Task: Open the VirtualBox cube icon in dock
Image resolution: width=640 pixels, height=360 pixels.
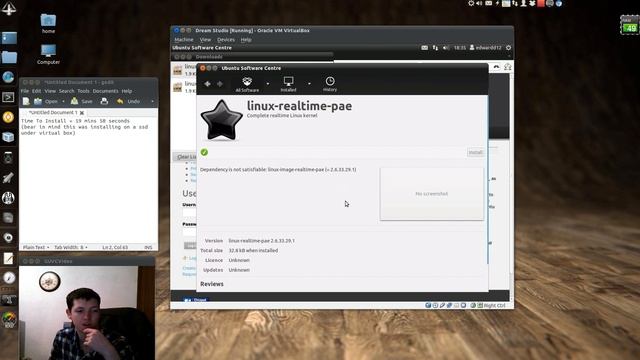Action: (x=8, y=137)
